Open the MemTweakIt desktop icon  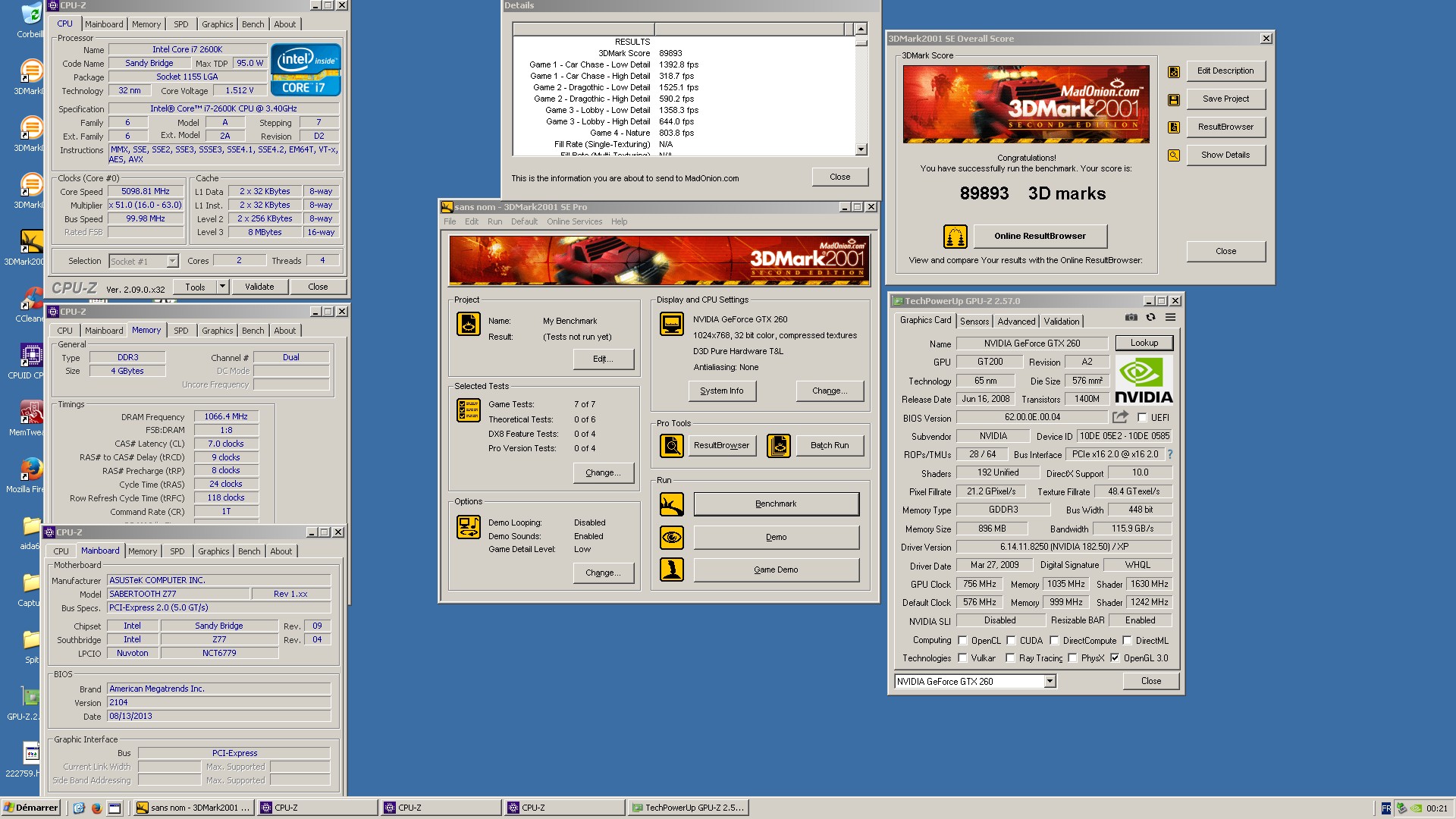31,413
